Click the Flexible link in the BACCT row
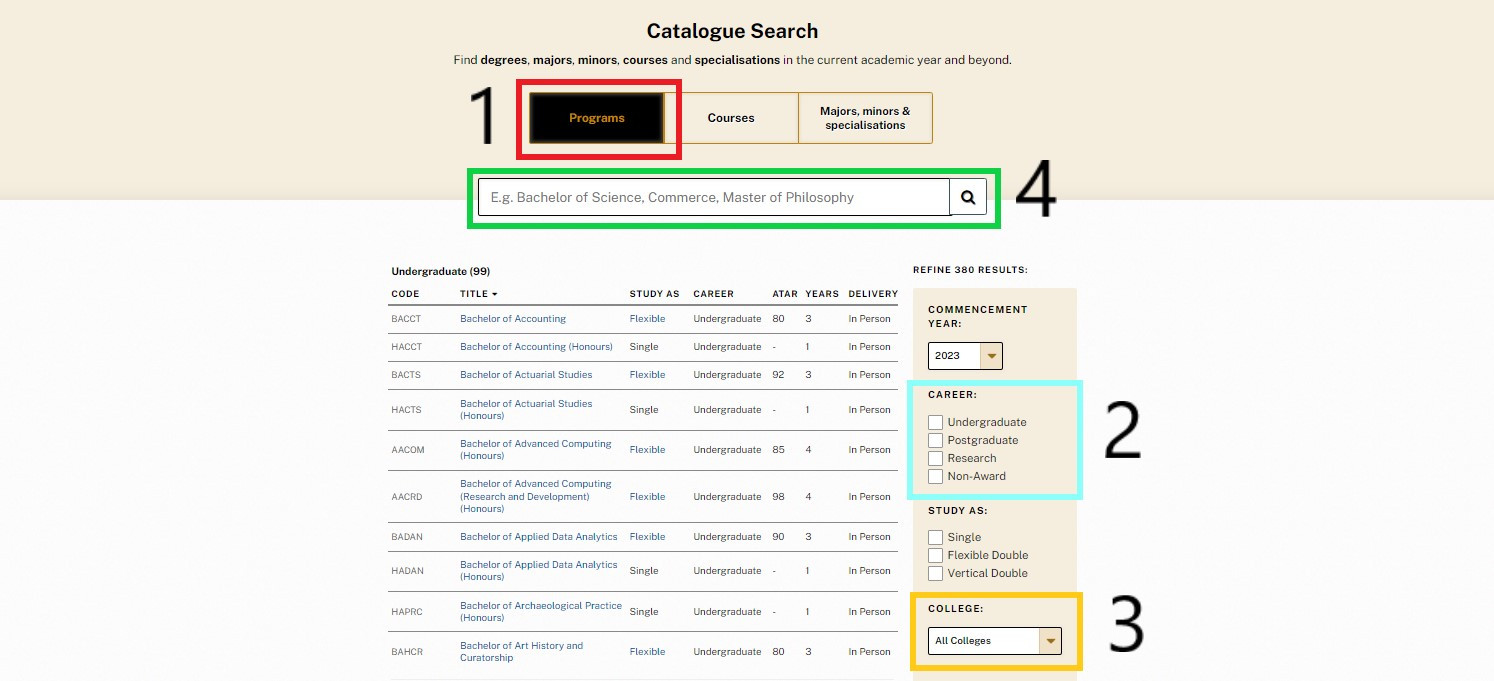1494x681 pixels. click(647, 319)
